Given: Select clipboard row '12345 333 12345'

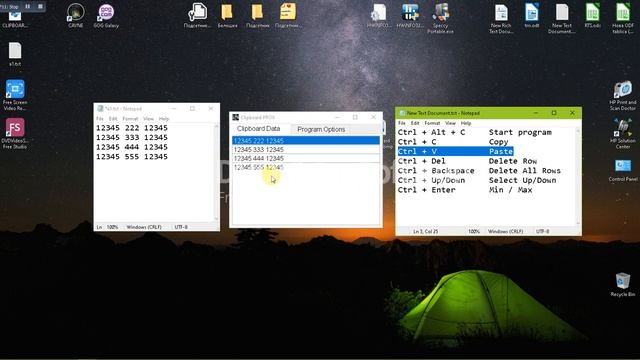Looking at the screenshot, I should [x=306, y=149].
